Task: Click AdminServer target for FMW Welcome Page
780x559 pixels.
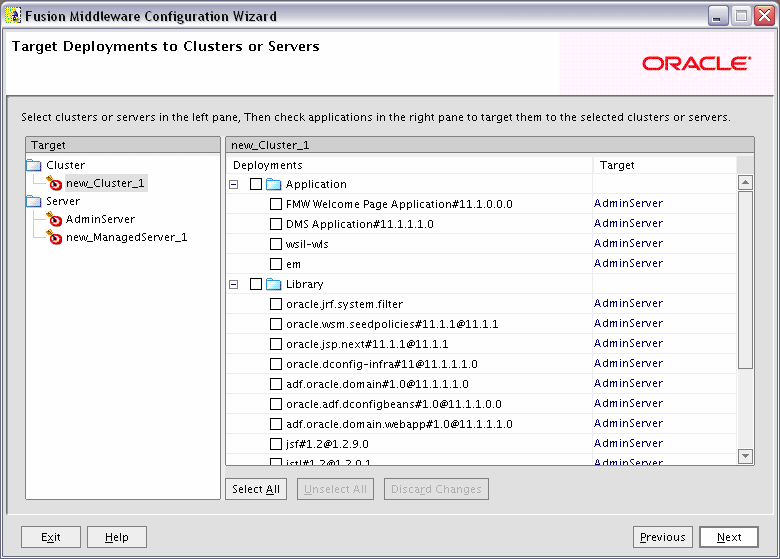Action: pos(628,203)
